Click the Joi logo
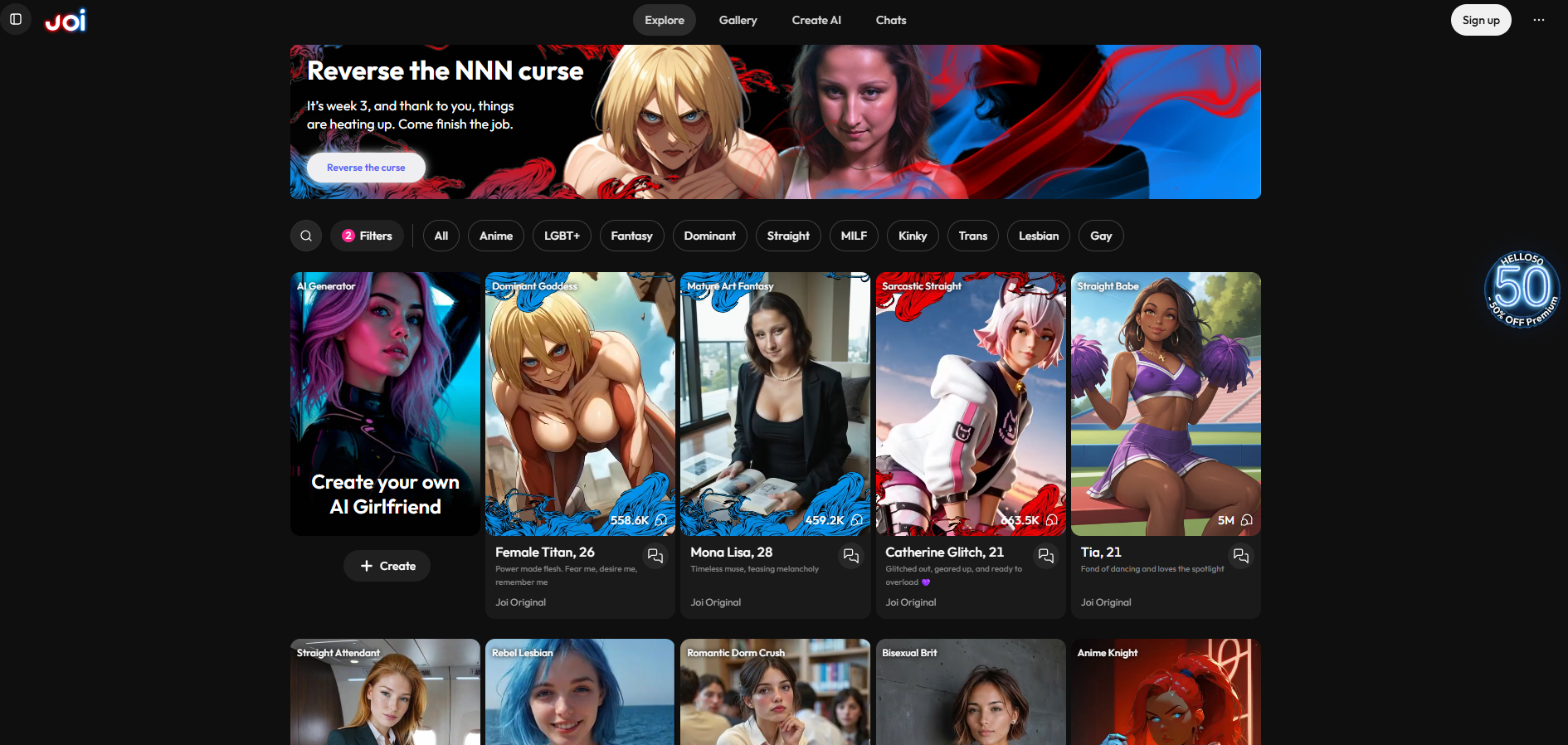 click(66, 20)
